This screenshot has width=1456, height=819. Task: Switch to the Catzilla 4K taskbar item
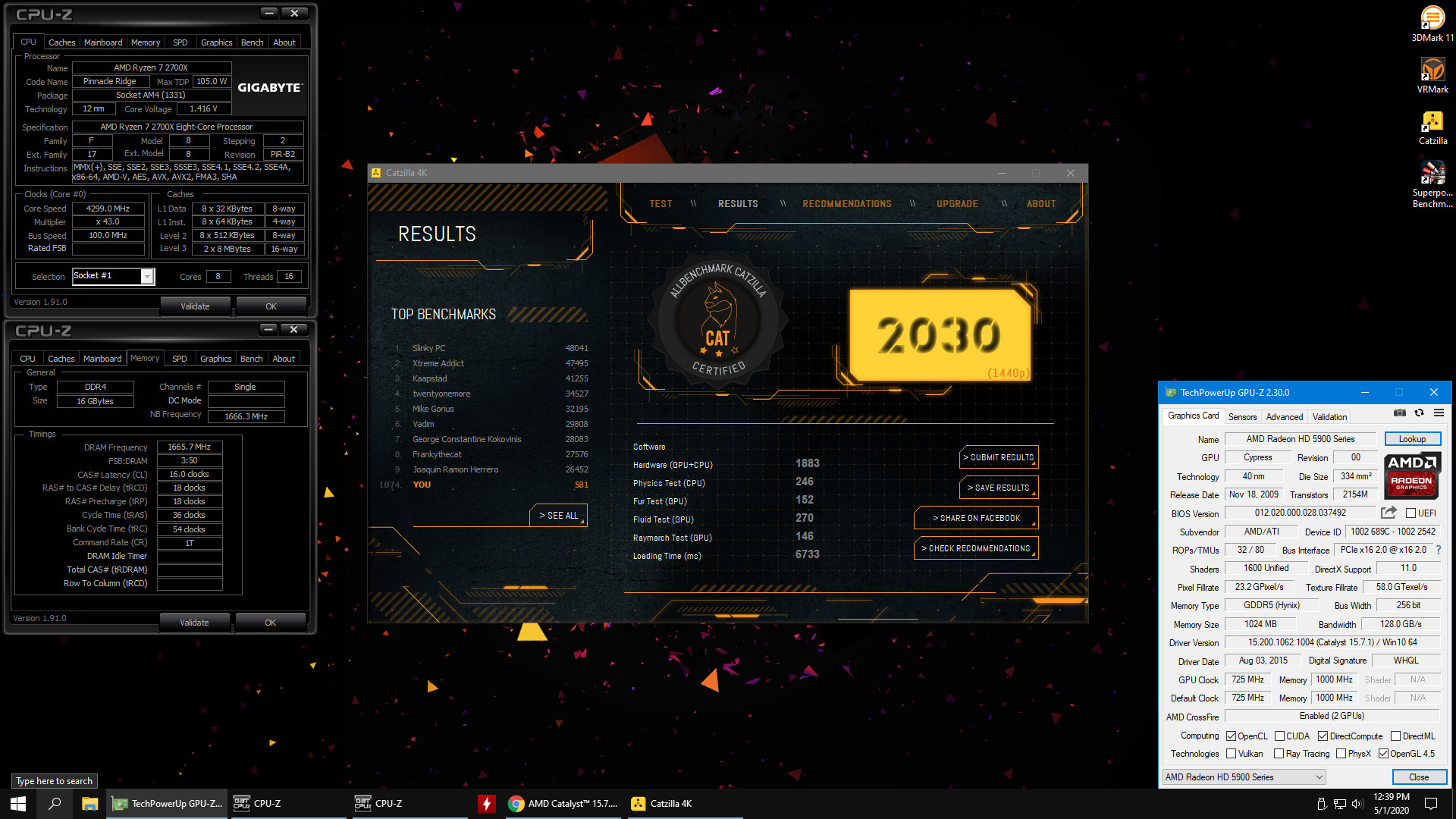pos(685,804)
